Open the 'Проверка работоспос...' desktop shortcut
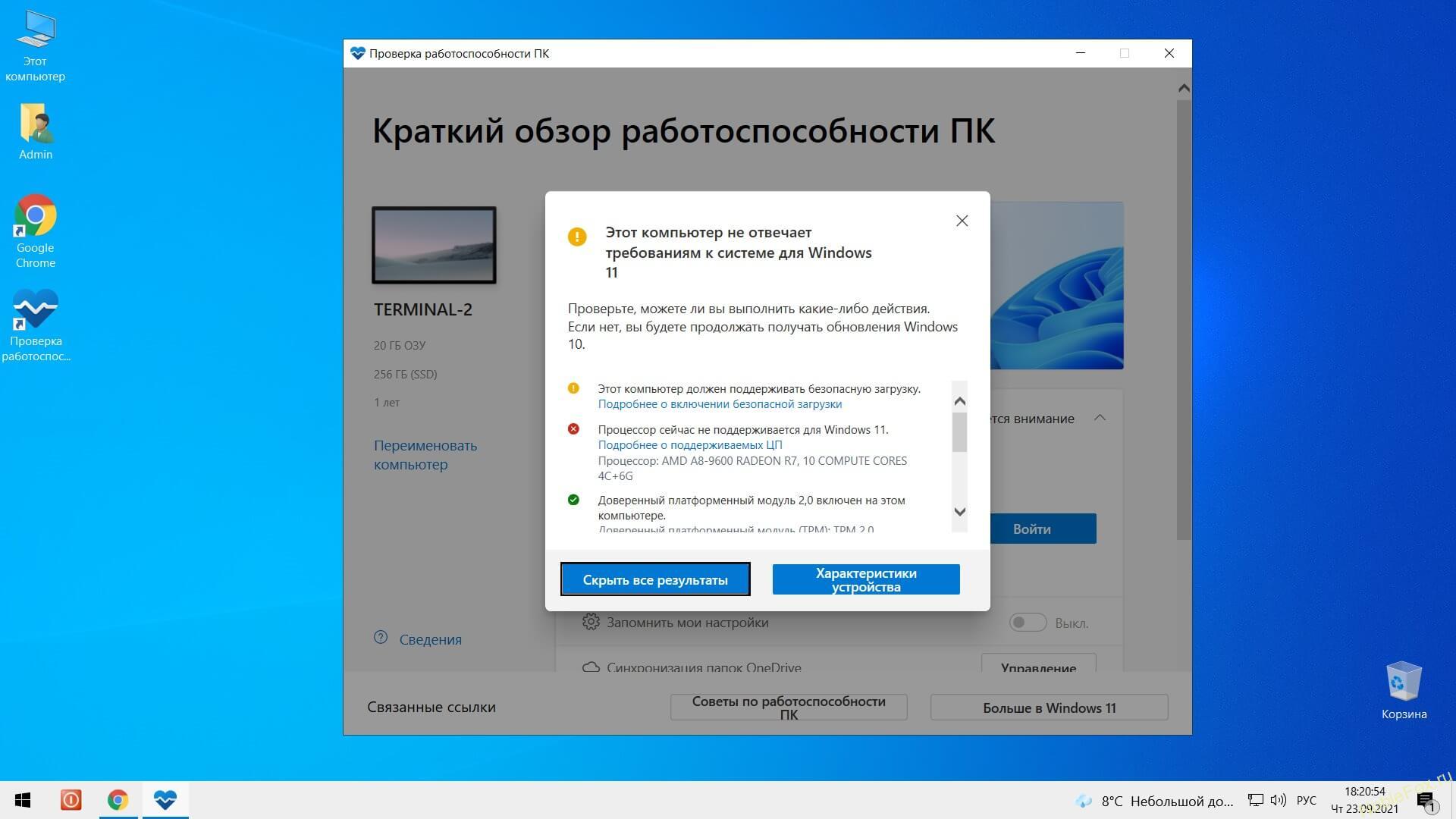Viewport: 1456px width, 819px height. (x=35, y=326)
